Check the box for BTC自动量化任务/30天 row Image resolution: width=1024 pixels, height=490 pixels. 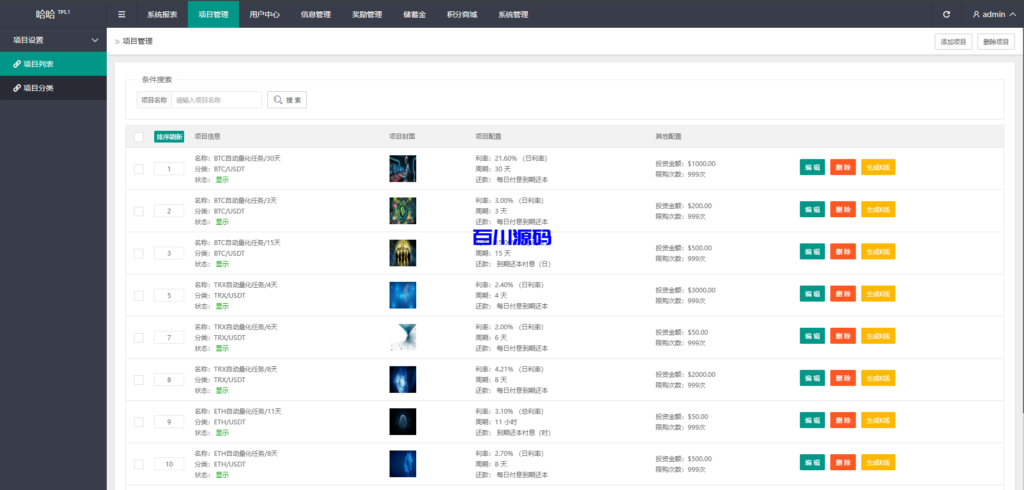pyautogui.click(x=139, y=169)
